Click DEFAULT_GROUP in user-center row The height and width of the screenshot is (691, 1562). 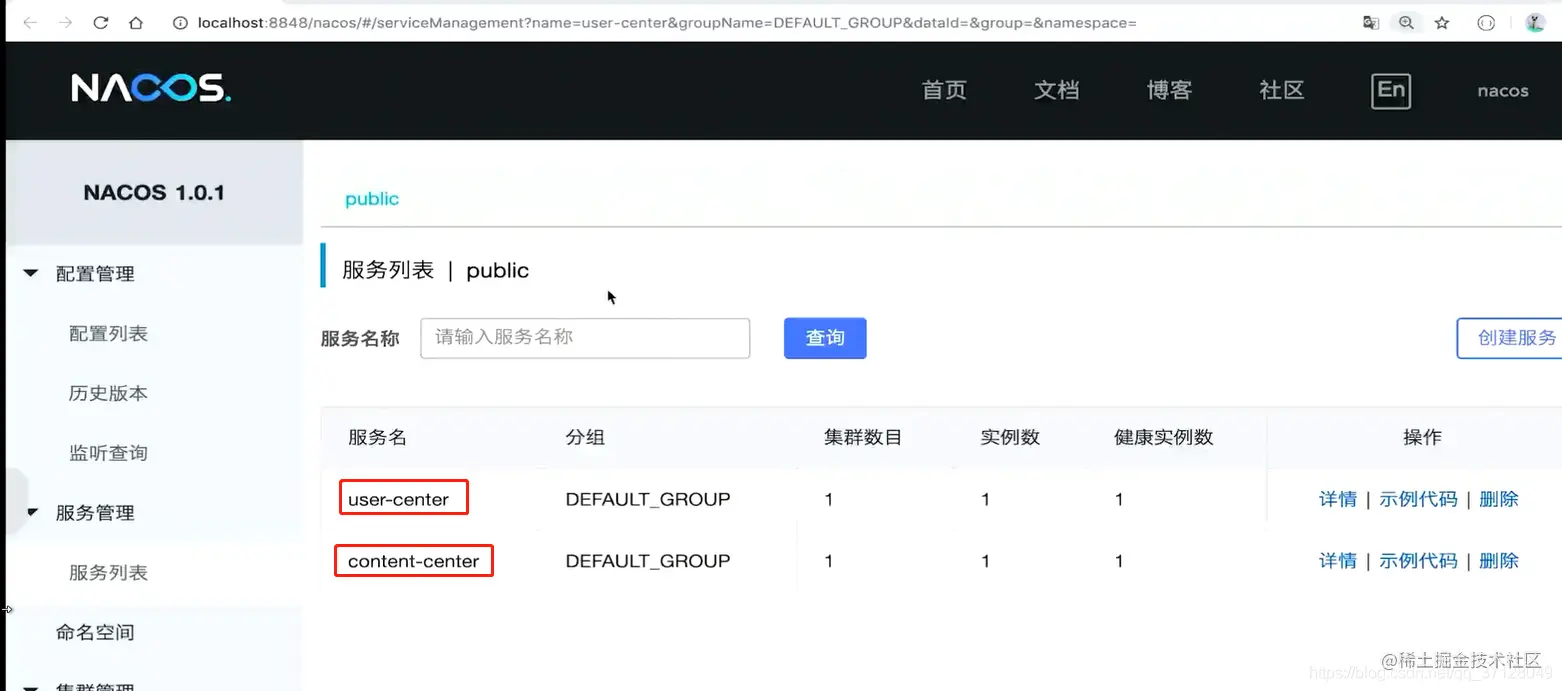click(x=648, y=499)
